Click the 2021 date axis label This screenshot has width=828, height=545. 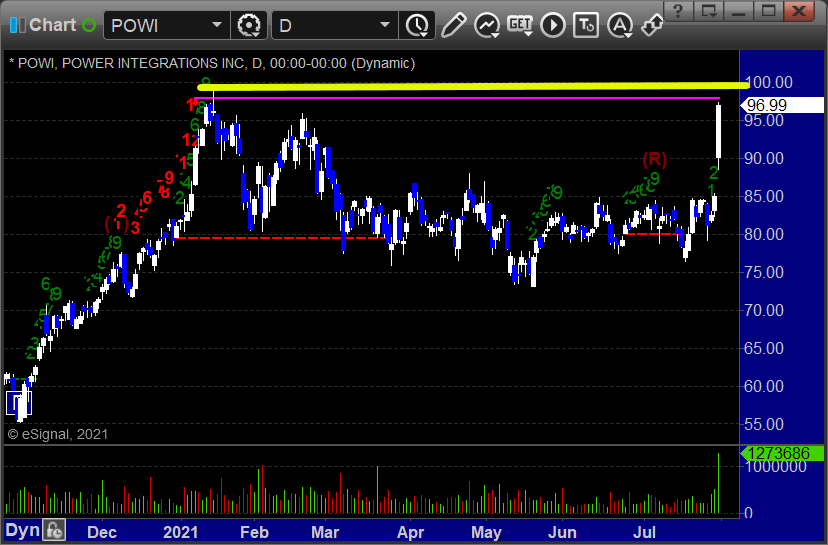pyautogui.click(x=181, y=532)
